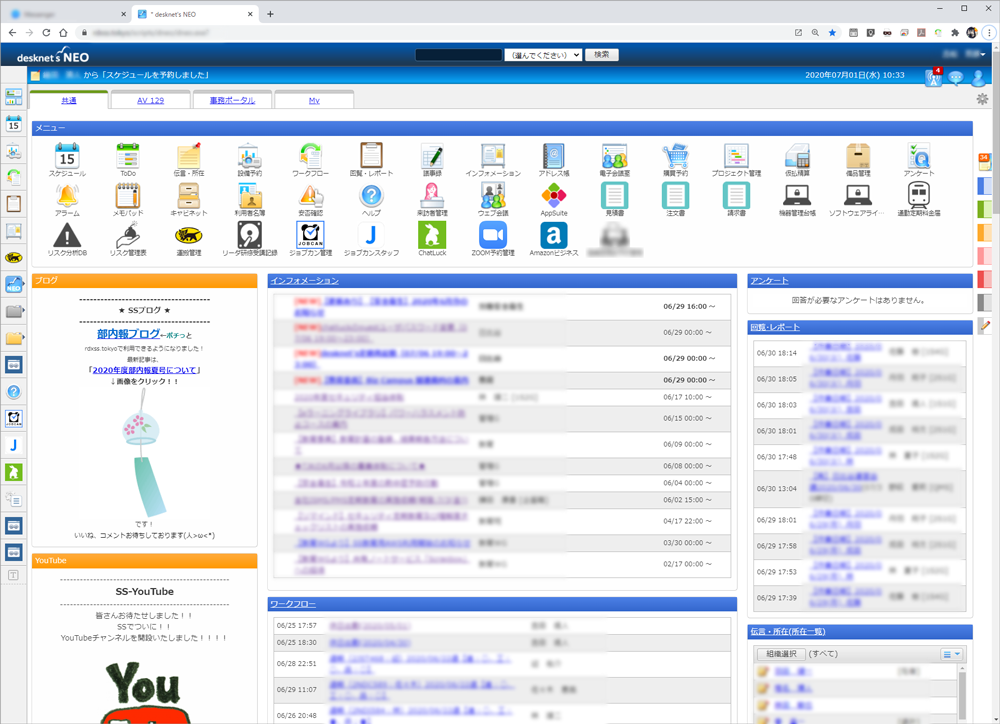Open portal settings gear icon
This screenshot has height=724, width=1000.
tap(982, 99)
